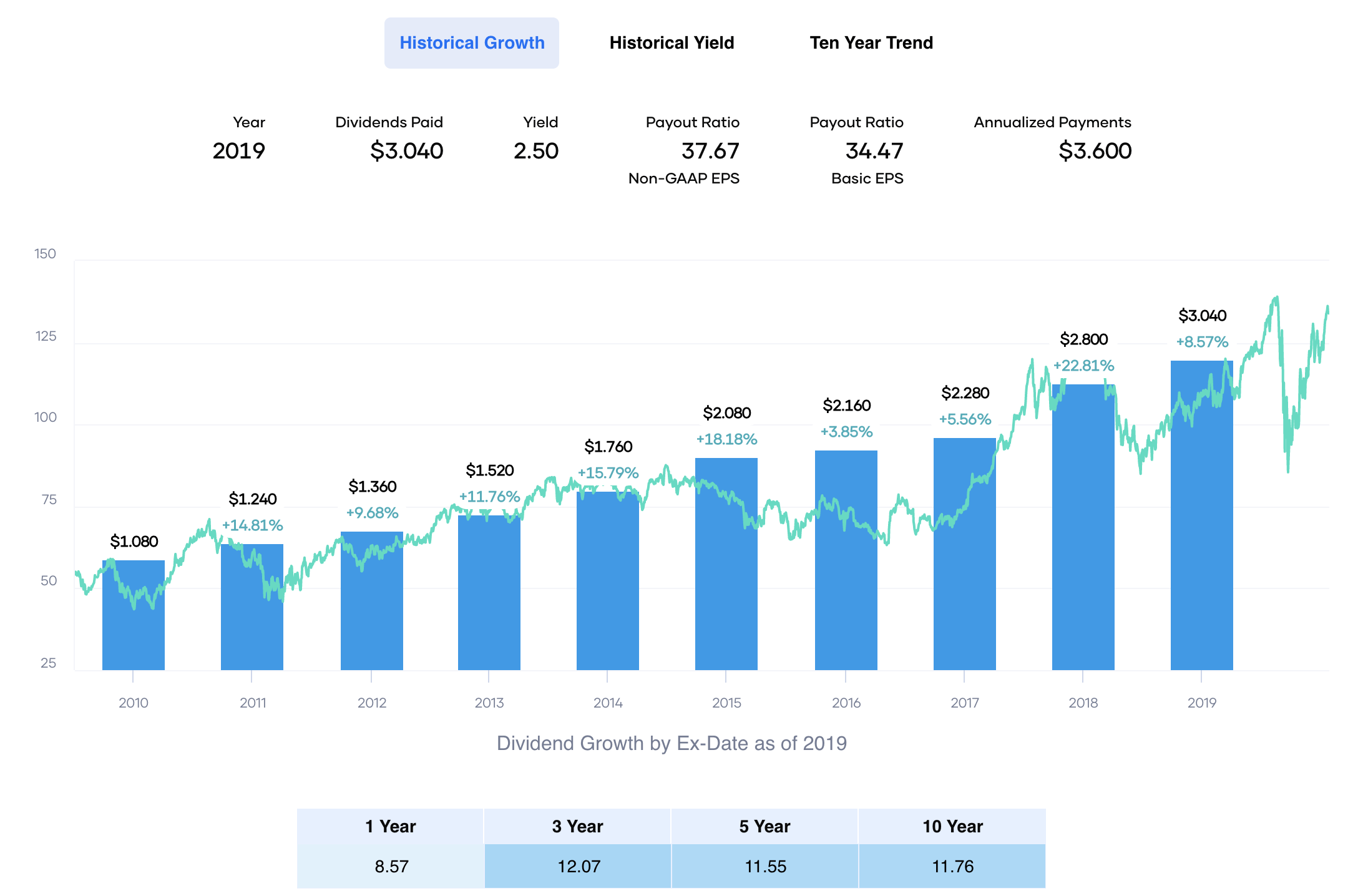This screenshot has height=896, width=1353.
Task: Click the Yield value 2.50
Action: click(x=536, y=151)
